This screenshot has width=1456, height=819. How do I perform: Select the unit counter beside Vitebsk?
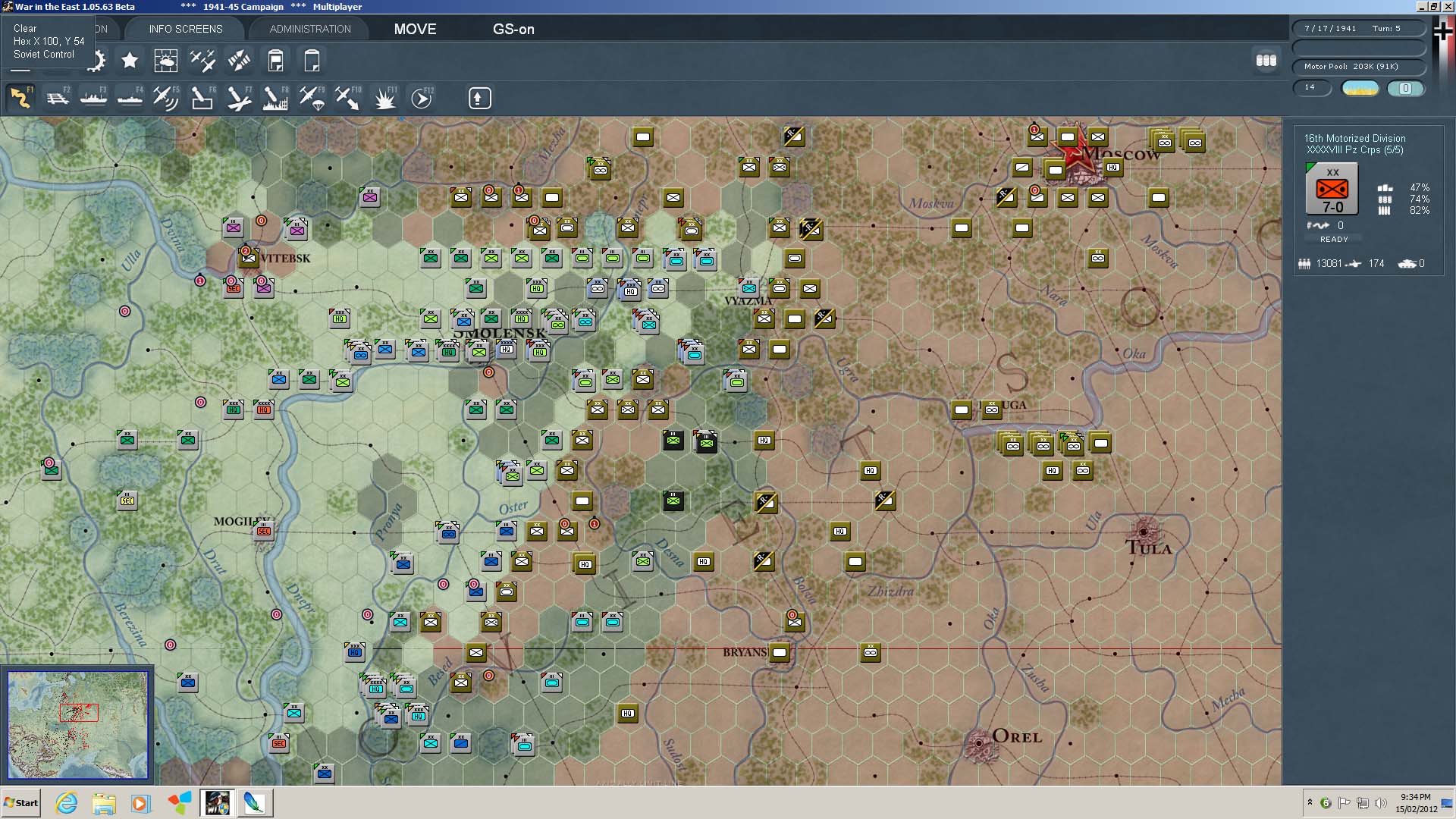pos(248,258)
